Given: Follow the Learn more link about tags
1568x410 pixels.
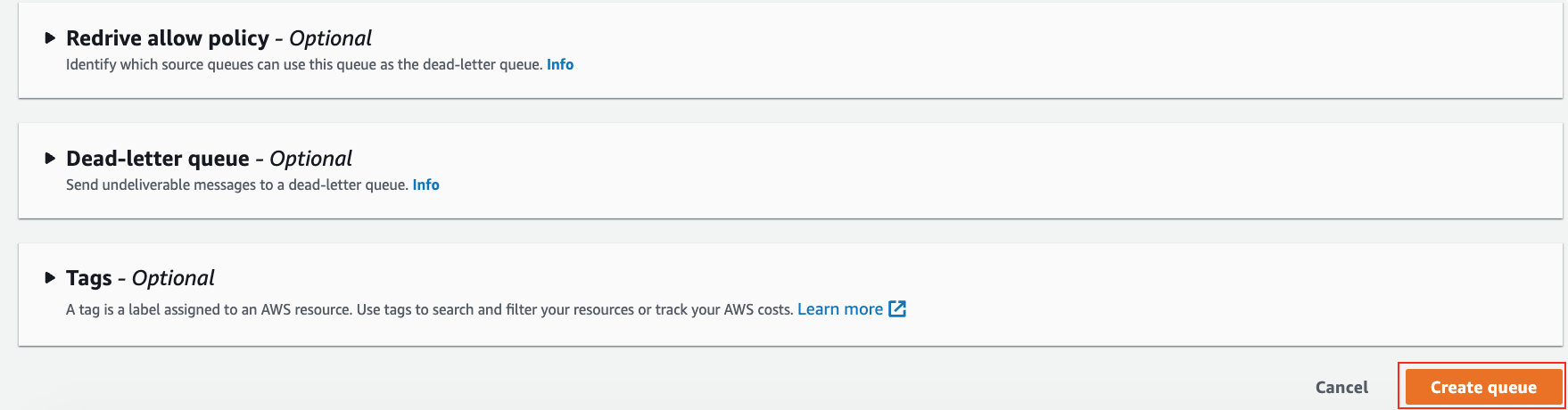Looking at the screenshot, I should coord(840,309).
